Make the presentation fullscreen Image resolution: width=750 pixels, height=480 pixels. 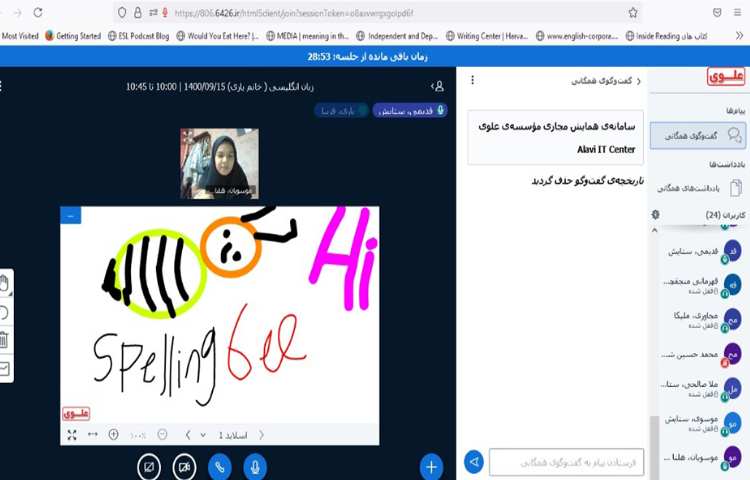coord(72,435)
